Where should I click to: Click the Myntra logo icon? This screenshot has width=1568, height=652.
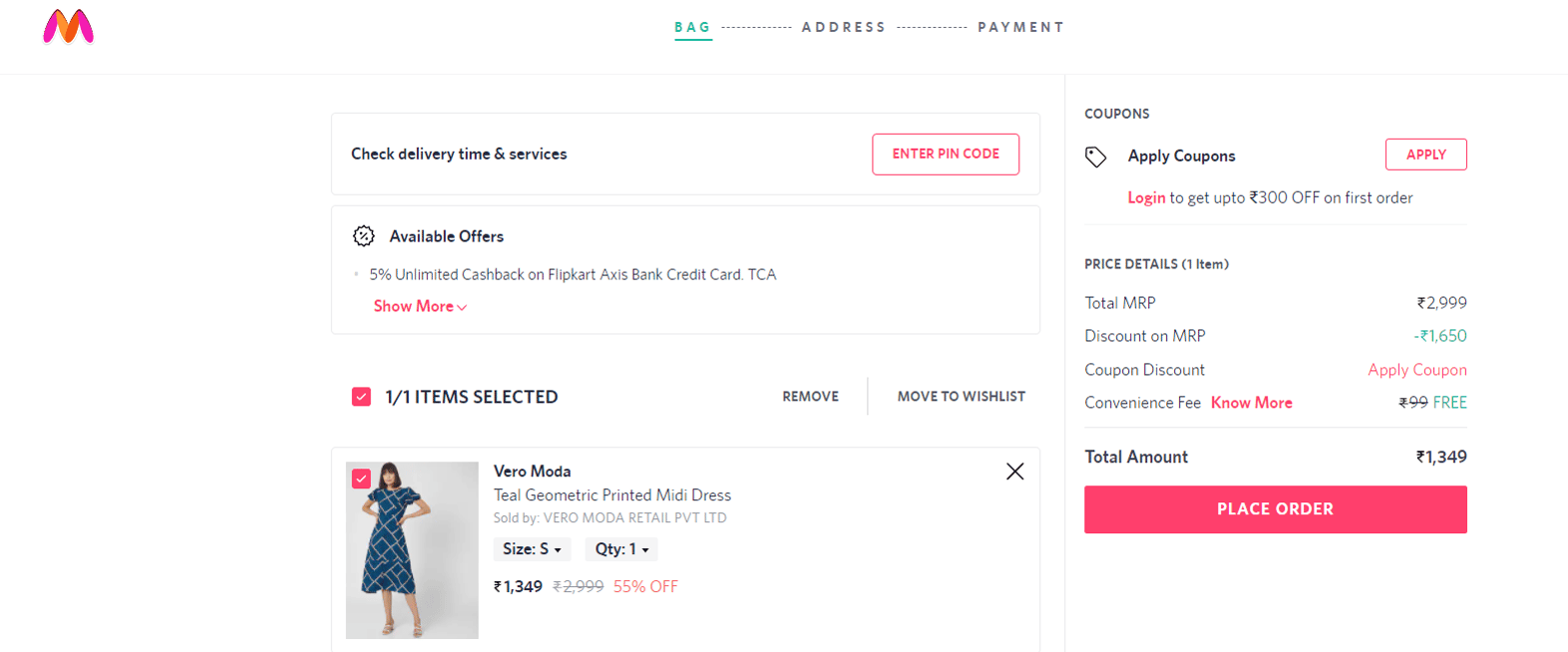pyautogui.click(x=68, y=27)
